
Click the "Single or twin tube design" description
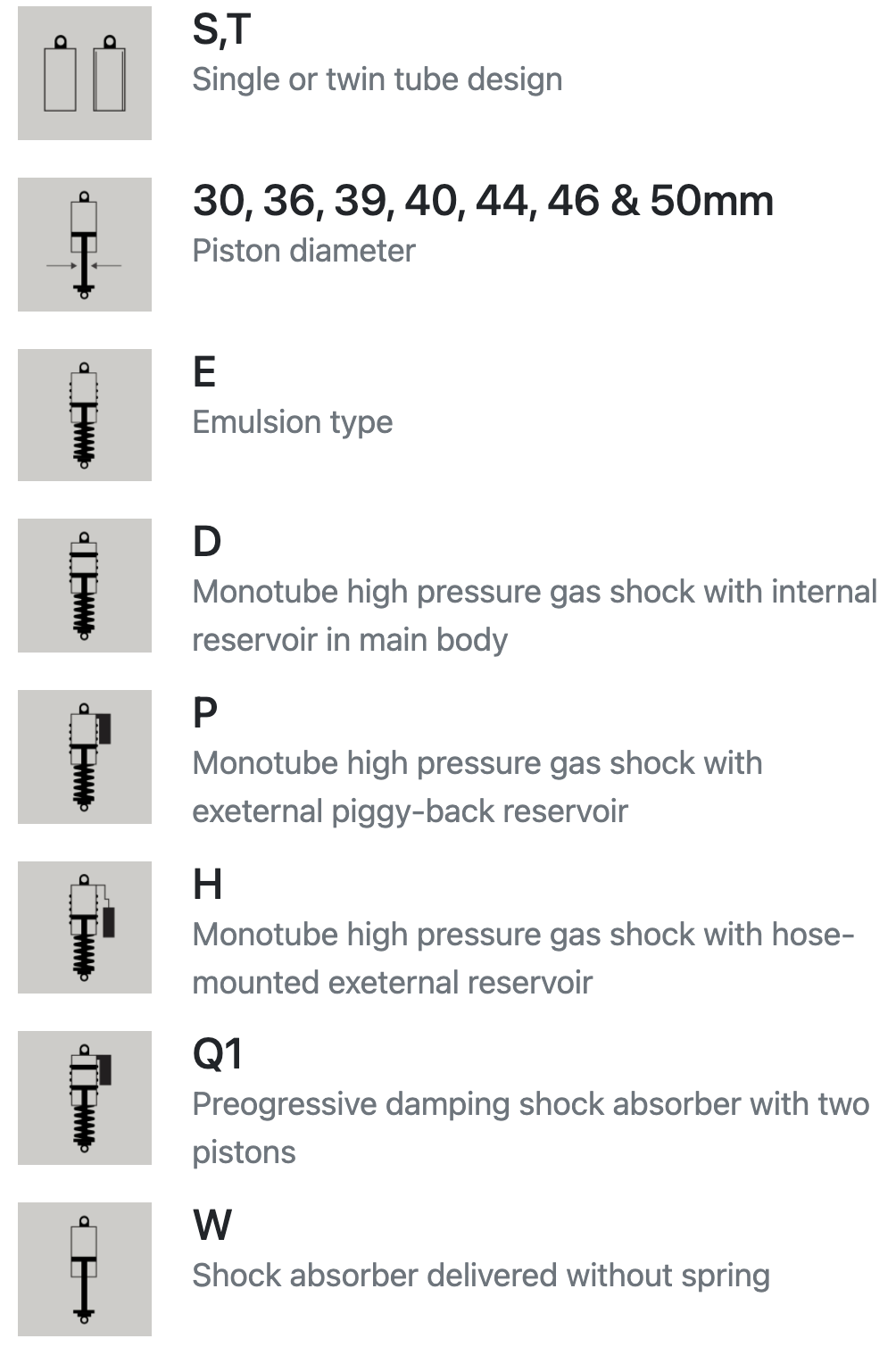[377, 80]
